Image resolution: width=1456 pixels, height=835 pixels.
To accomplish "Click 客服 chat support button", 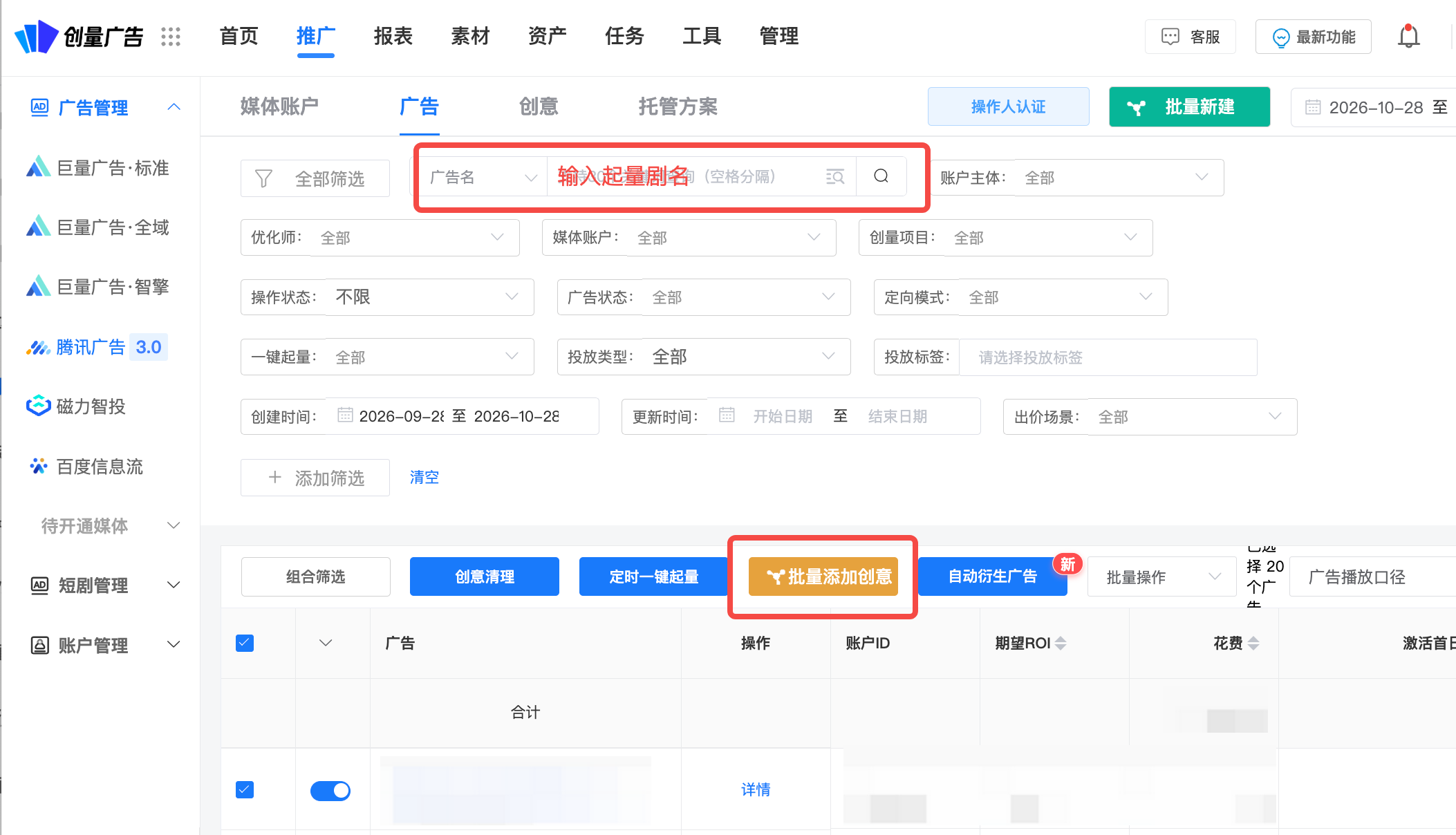I will point(1191,37).
